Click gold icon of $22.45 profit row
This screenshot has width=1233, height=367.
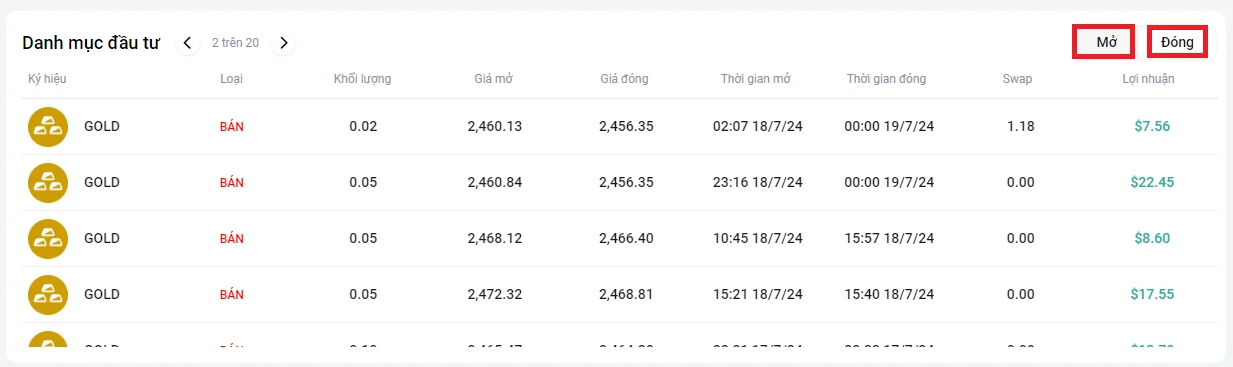click(47, 183)
